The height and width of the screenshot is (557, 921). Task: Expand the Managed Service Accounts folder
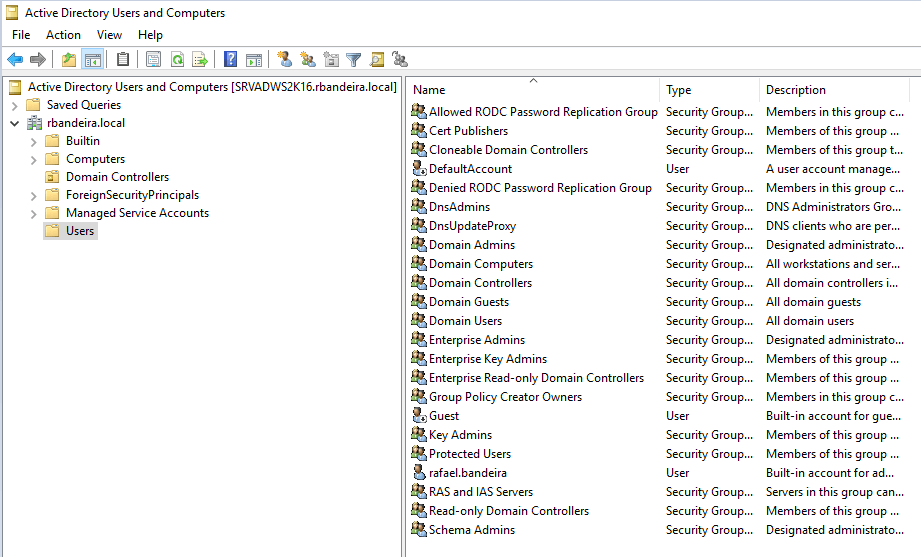pyautogui.click(x=34, y=214)
